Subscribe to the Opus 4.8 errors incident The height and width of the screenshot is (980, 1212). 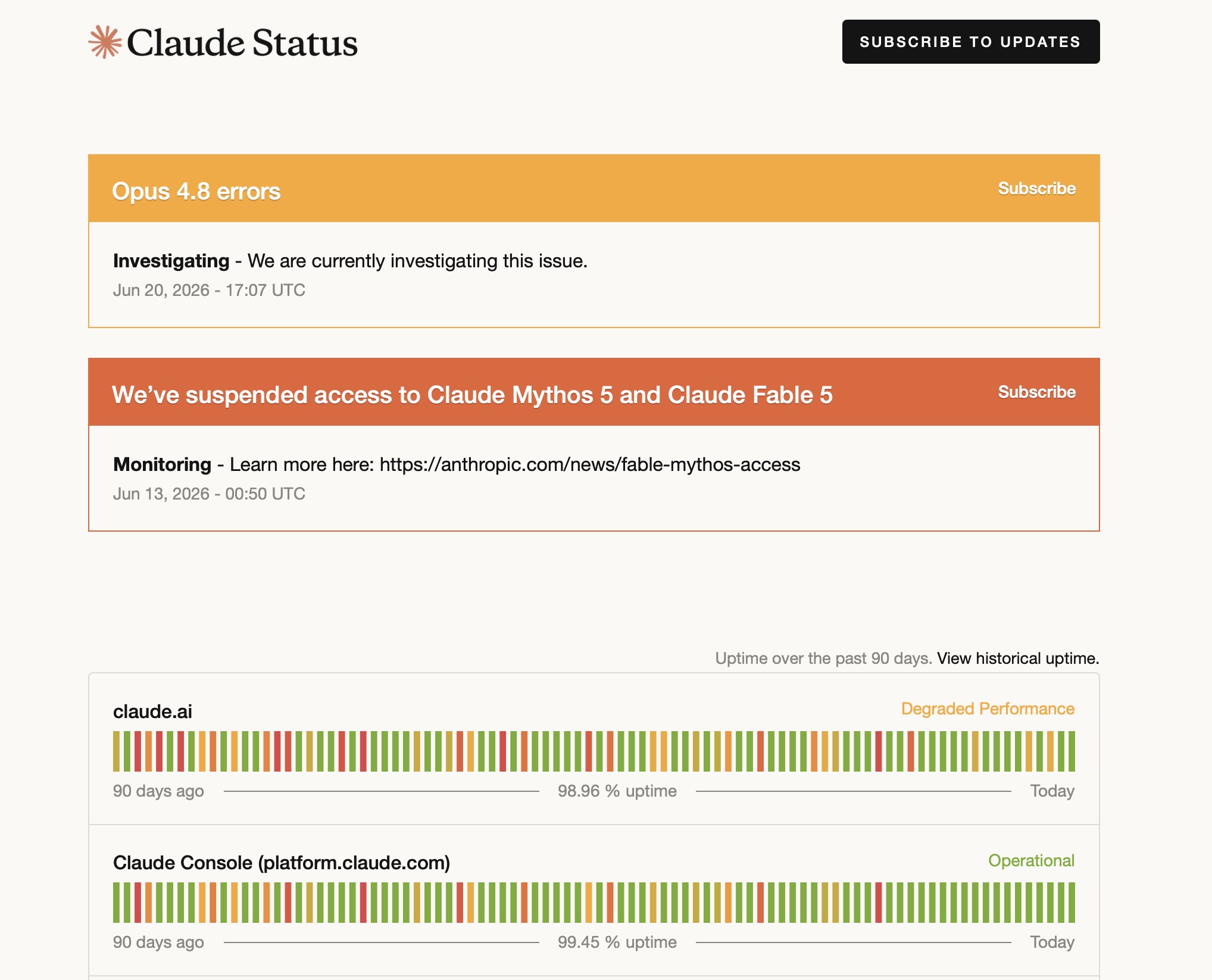(1037, 188)
